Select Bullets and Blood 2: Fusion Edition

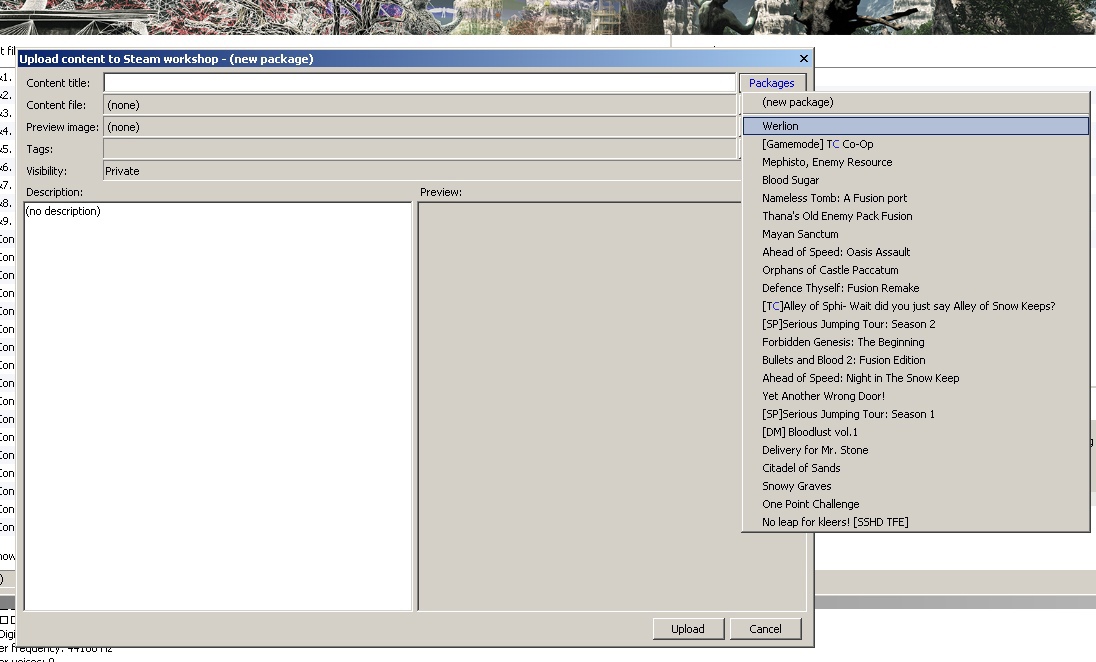[x=916, y=360]
